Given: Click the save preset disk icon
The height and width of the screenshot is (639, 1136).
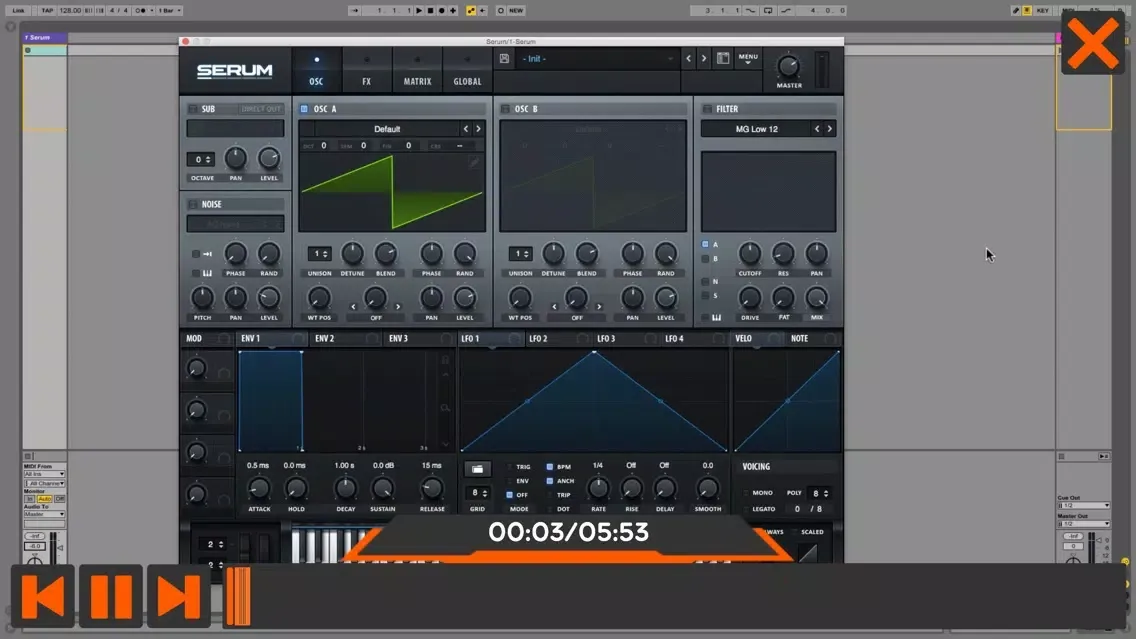Looking at the screenshot, I should click(x=504, y=59).
